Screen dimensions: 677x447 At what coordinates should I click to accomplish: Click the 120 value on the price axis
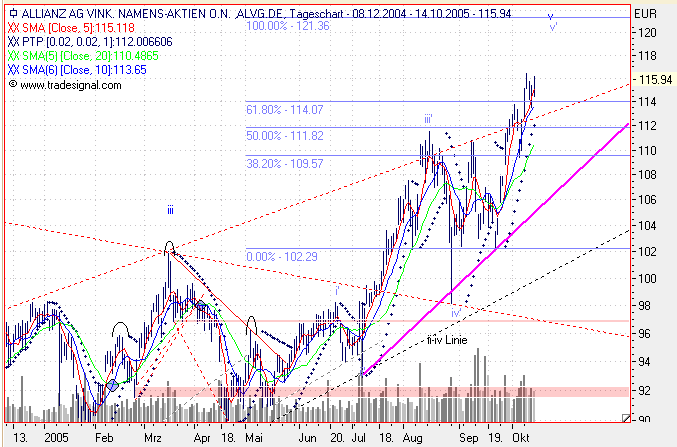[648, 32]
